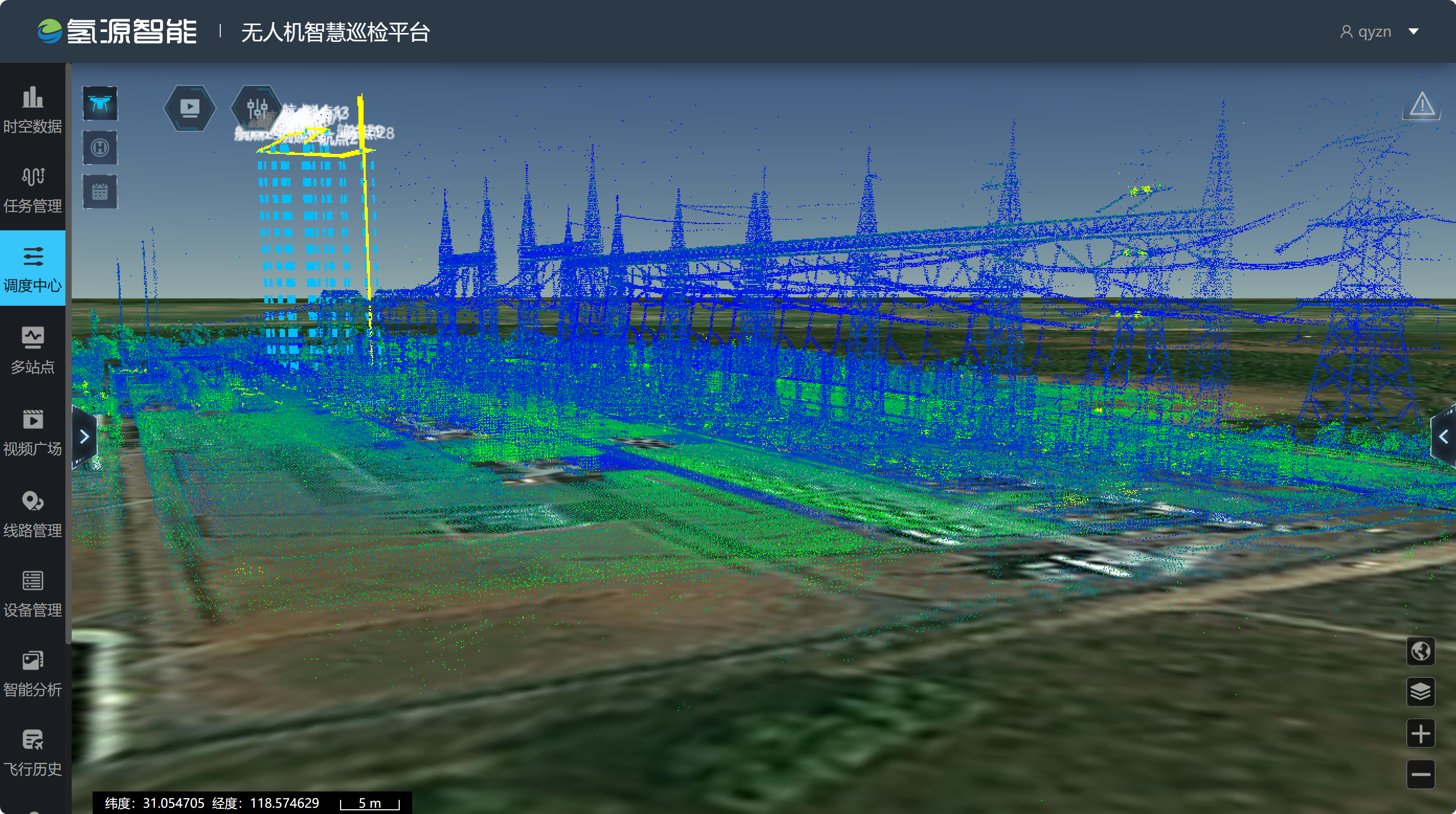Navigate to 线路管理 section
1456x814 pixels.
[33, 514]
